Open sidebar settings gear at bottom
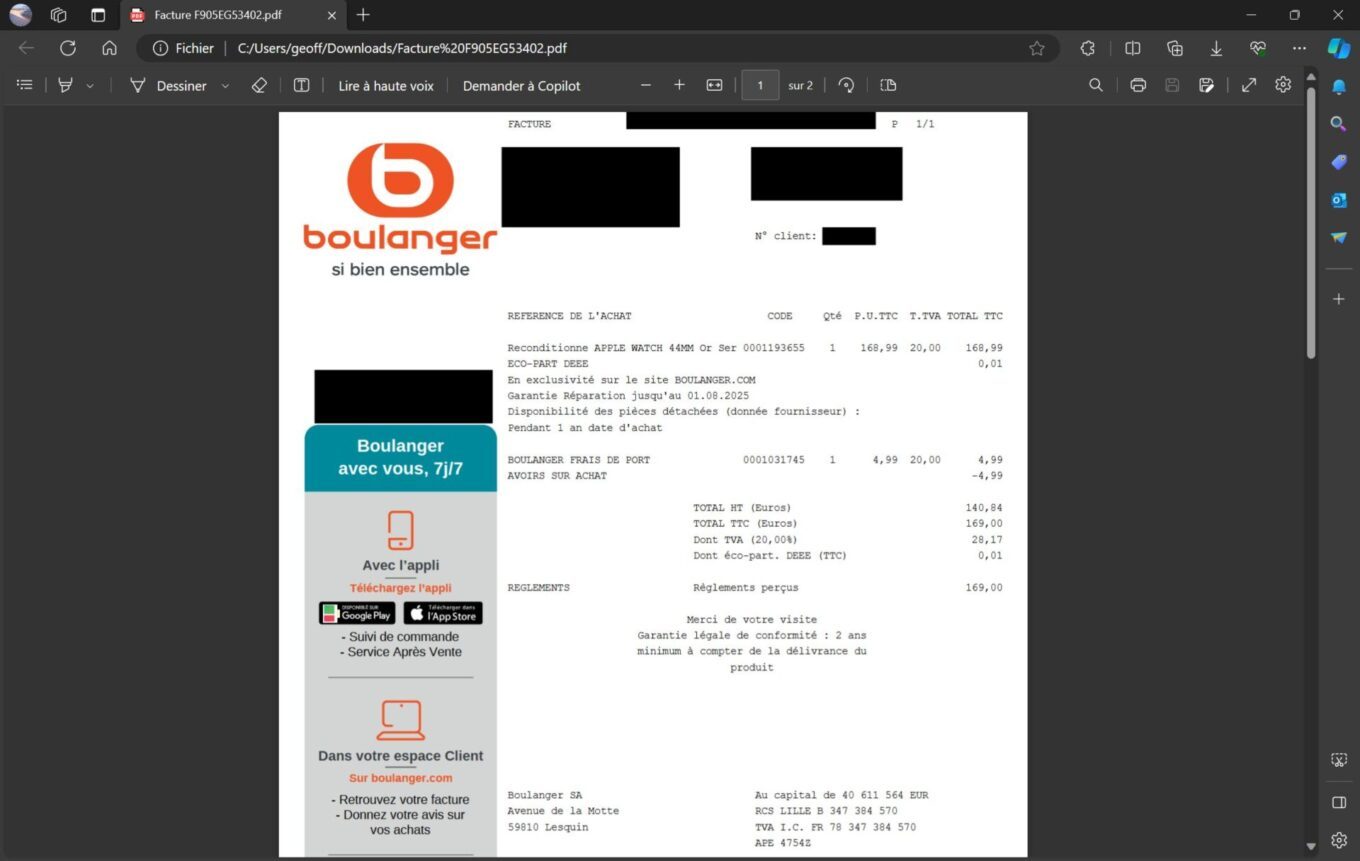Screen dimensions: 1360x861 pos(1339,840)
